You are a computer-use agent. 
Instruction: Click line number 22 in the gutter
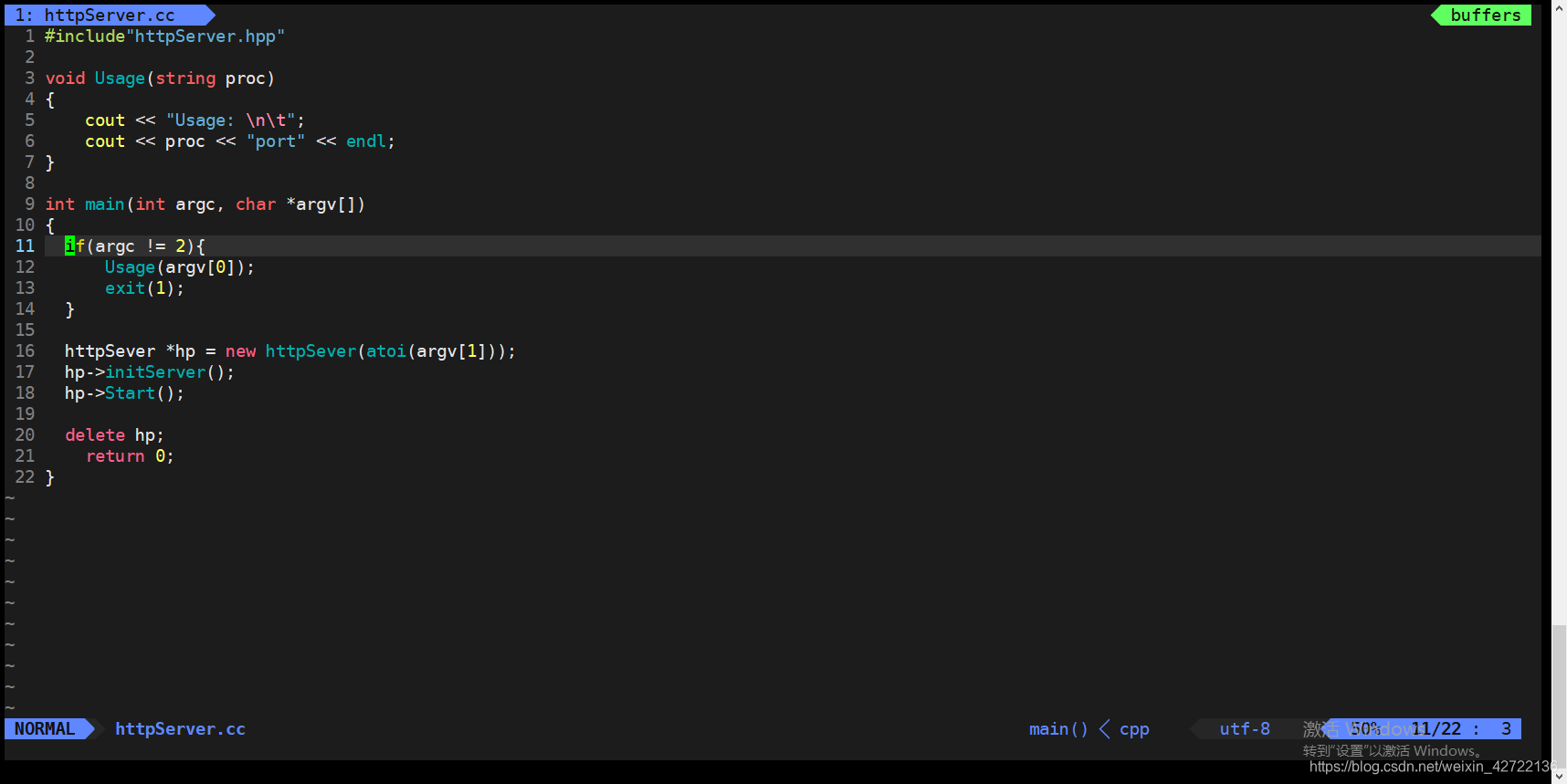(25, 477)
